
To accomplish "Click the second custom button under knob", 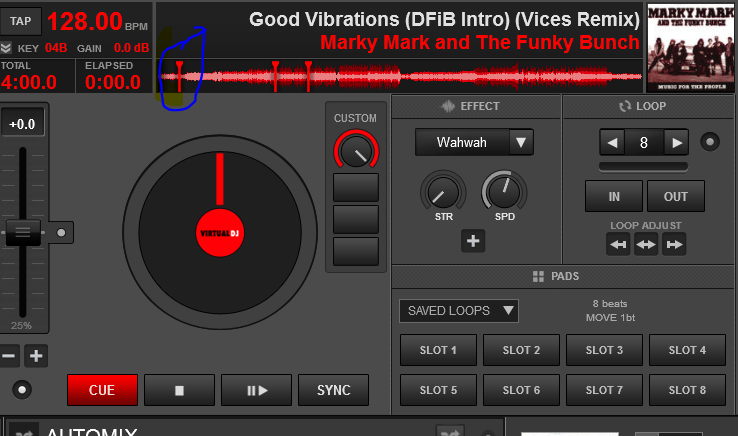I will point(356,219).
